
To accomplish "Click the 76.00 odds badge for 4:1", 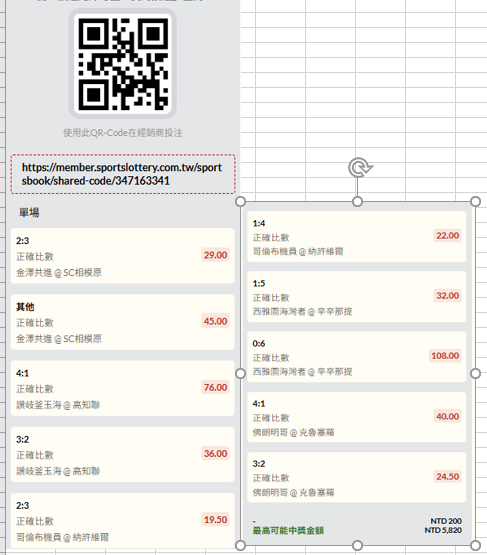I will pyautogui.click(x=215, y=387).
